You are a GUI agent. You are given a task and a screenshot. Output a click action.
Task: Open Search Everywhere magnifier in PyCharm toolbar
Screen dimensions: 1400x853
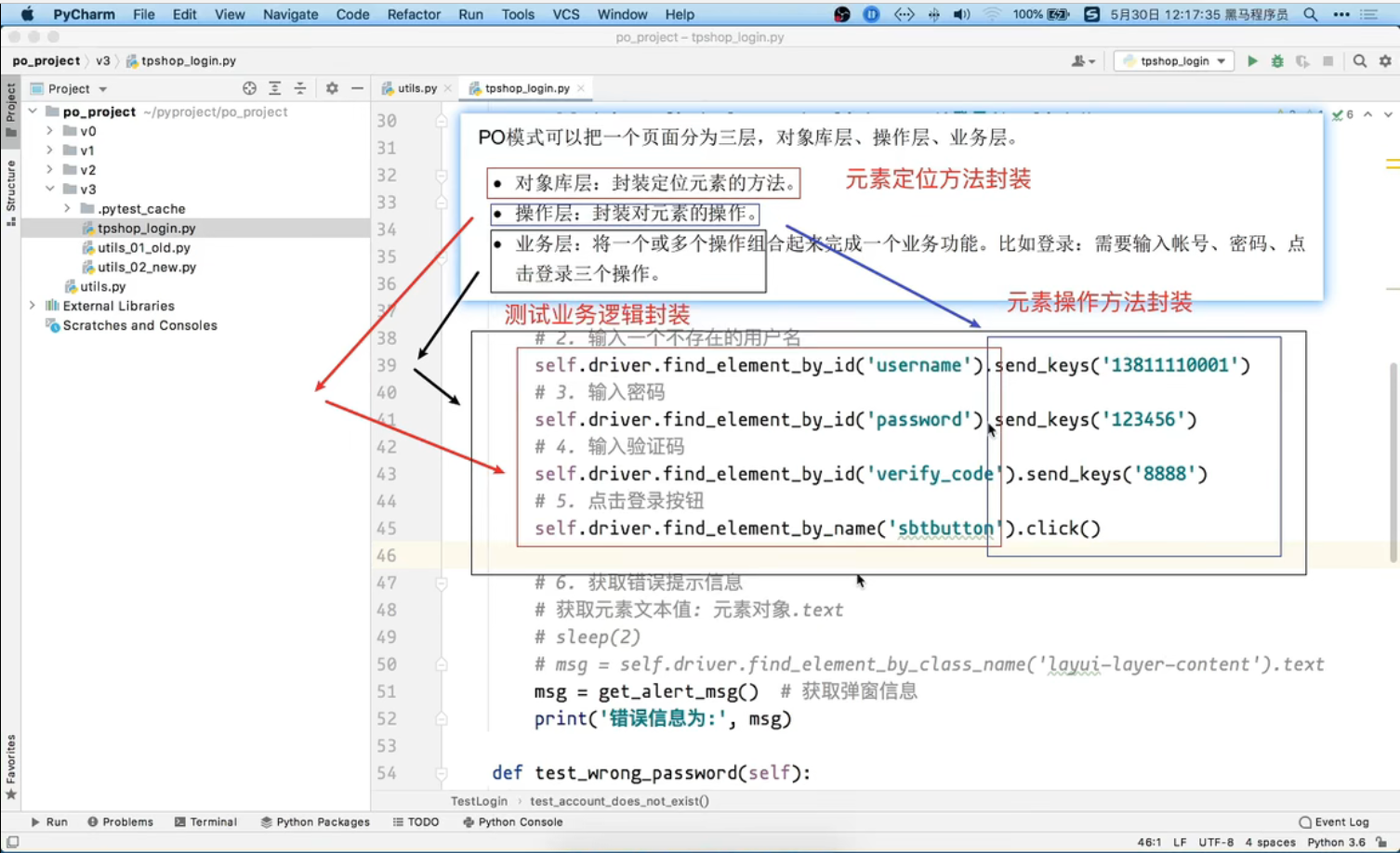(x=1360, y=61)
